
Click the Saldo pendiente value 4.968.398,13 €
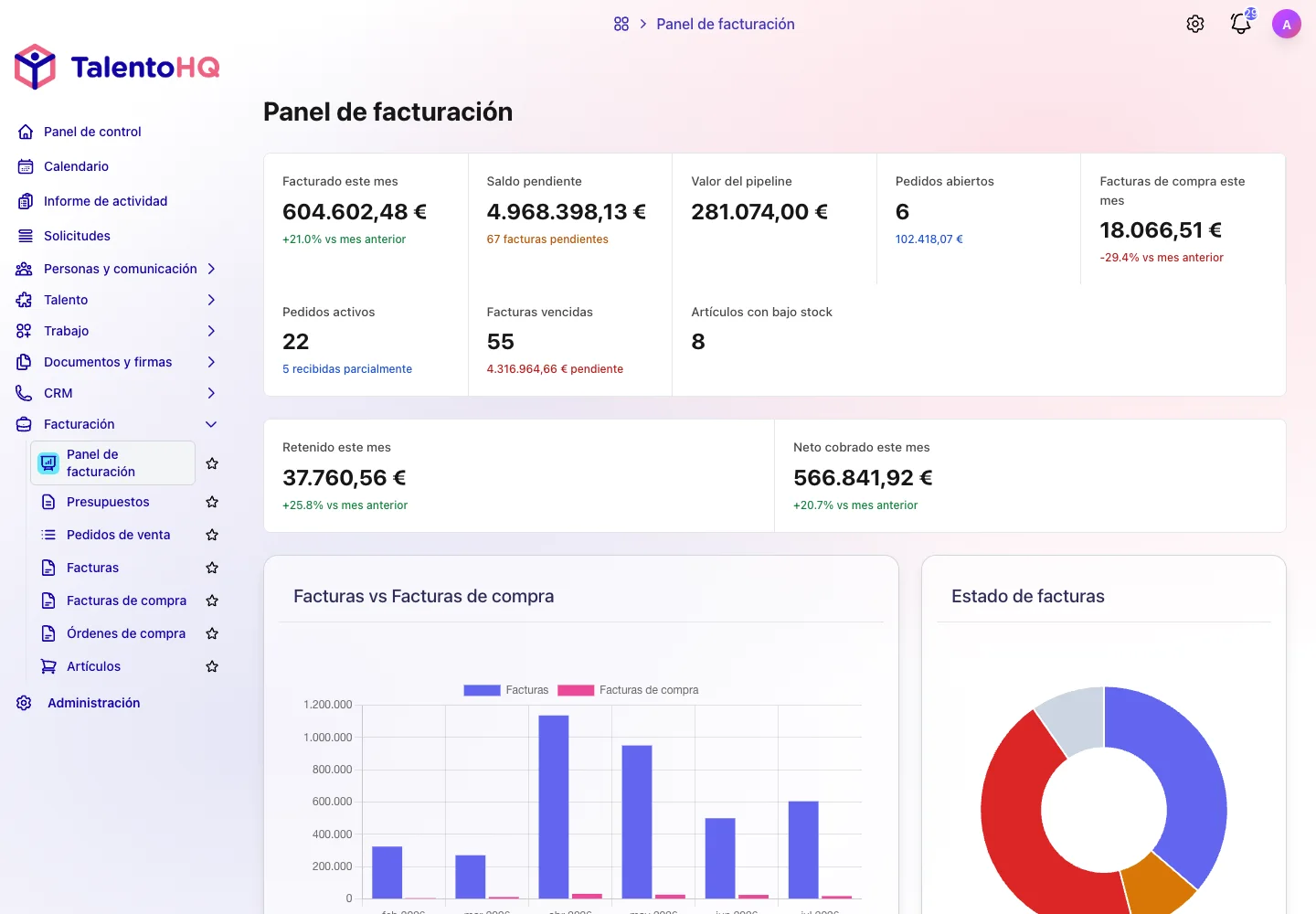567,212
